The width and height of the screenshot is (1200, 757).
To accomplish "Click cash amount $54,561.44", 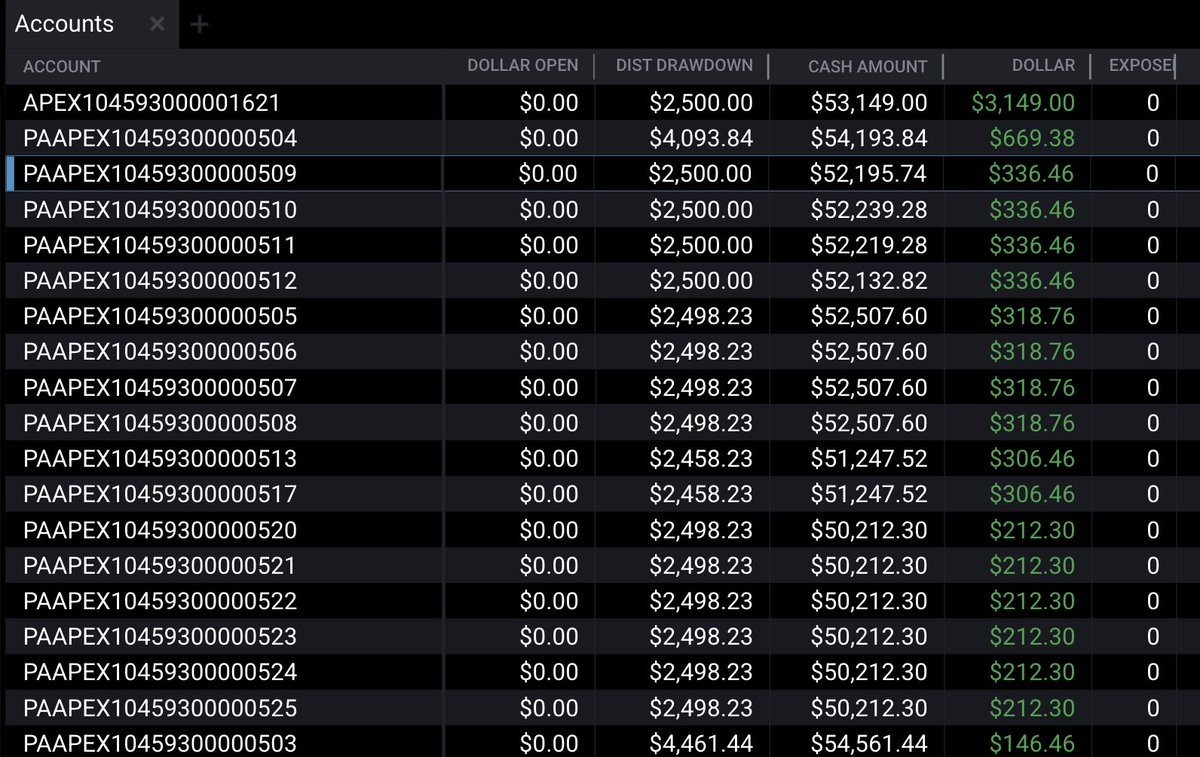I will coord(869,744).
